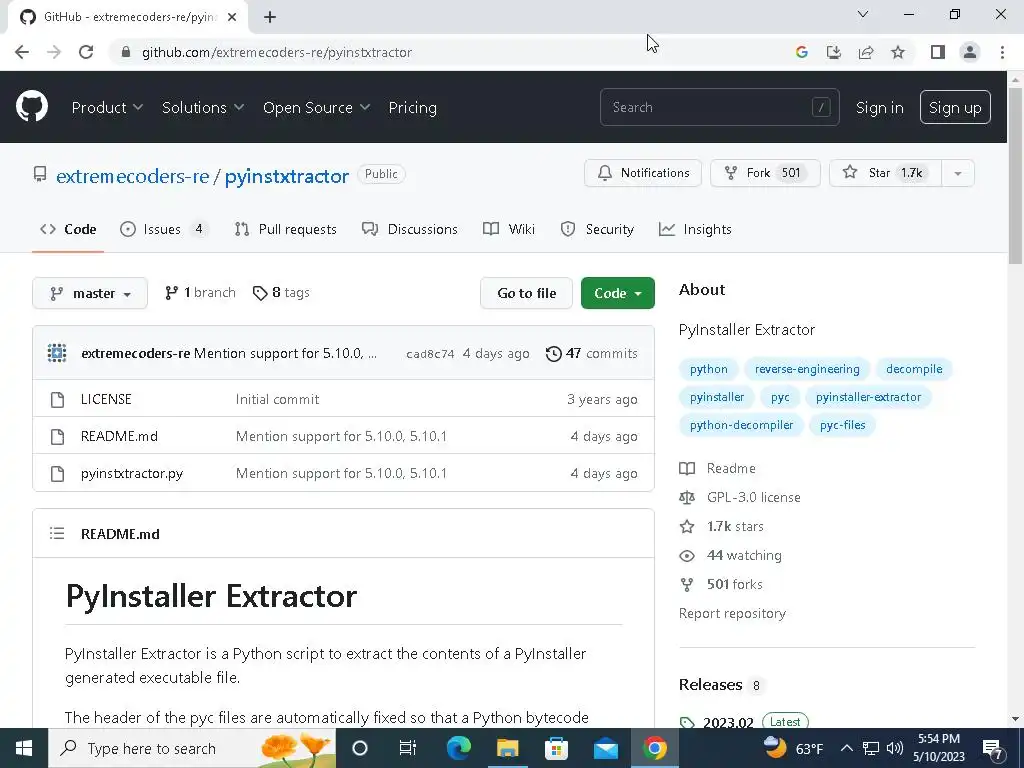View the 8 tags link
The image size is (1024, 768).
[281, 293]
